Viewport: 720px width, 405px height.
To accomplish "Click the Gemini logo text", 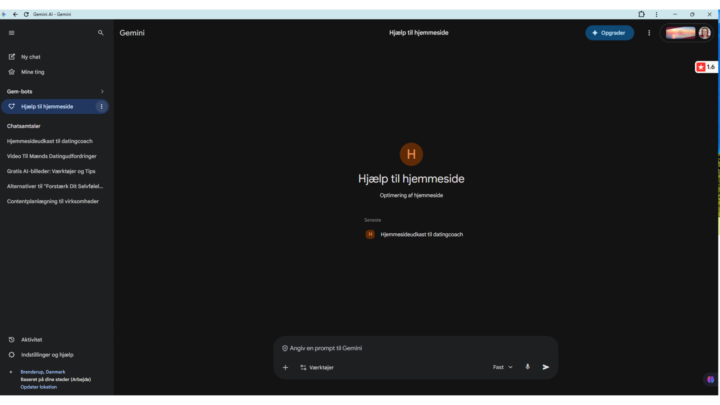I will [x=132, y=33].
